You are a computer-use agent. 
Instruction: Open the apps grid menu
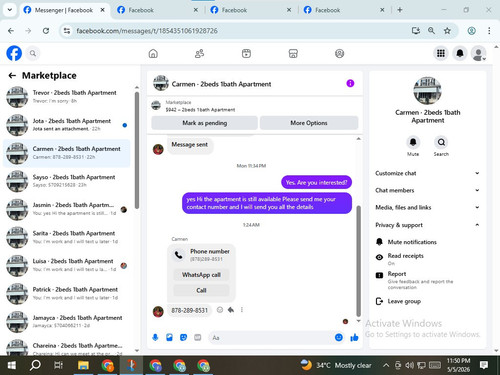pos(441,53)
